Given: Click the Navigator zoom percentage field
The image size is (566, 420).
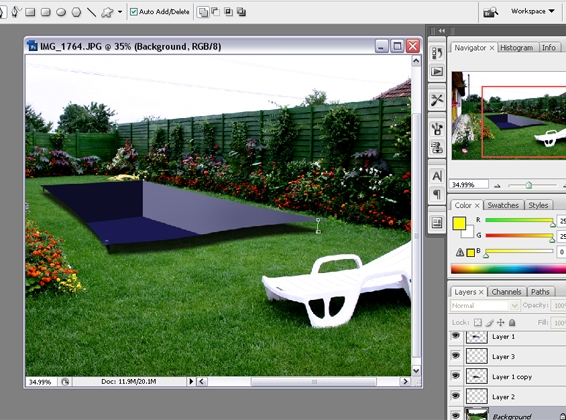Looking at the screenshot, I should 469,185.
